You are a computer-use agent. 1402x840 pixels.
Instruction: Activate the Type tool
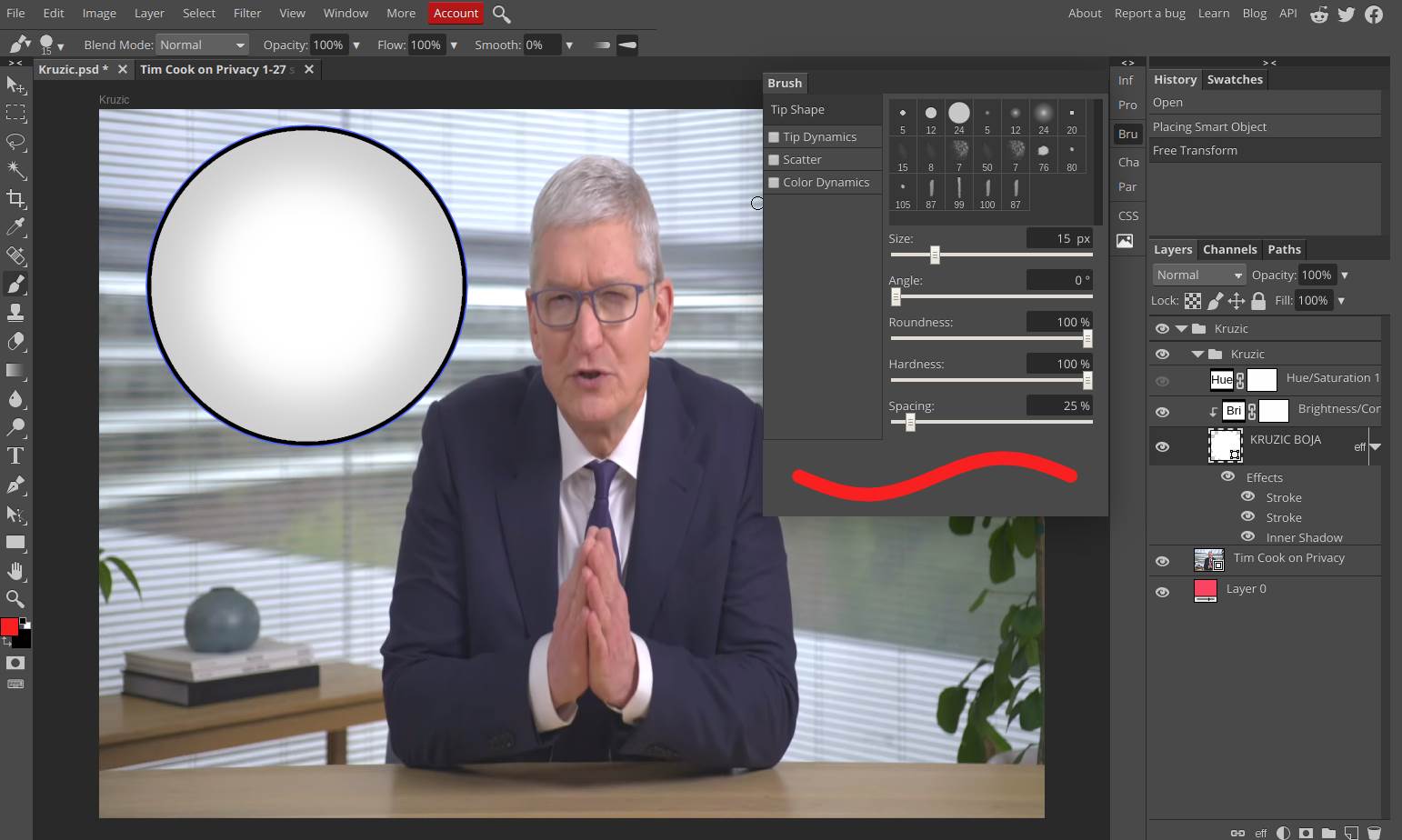[15, 455]
